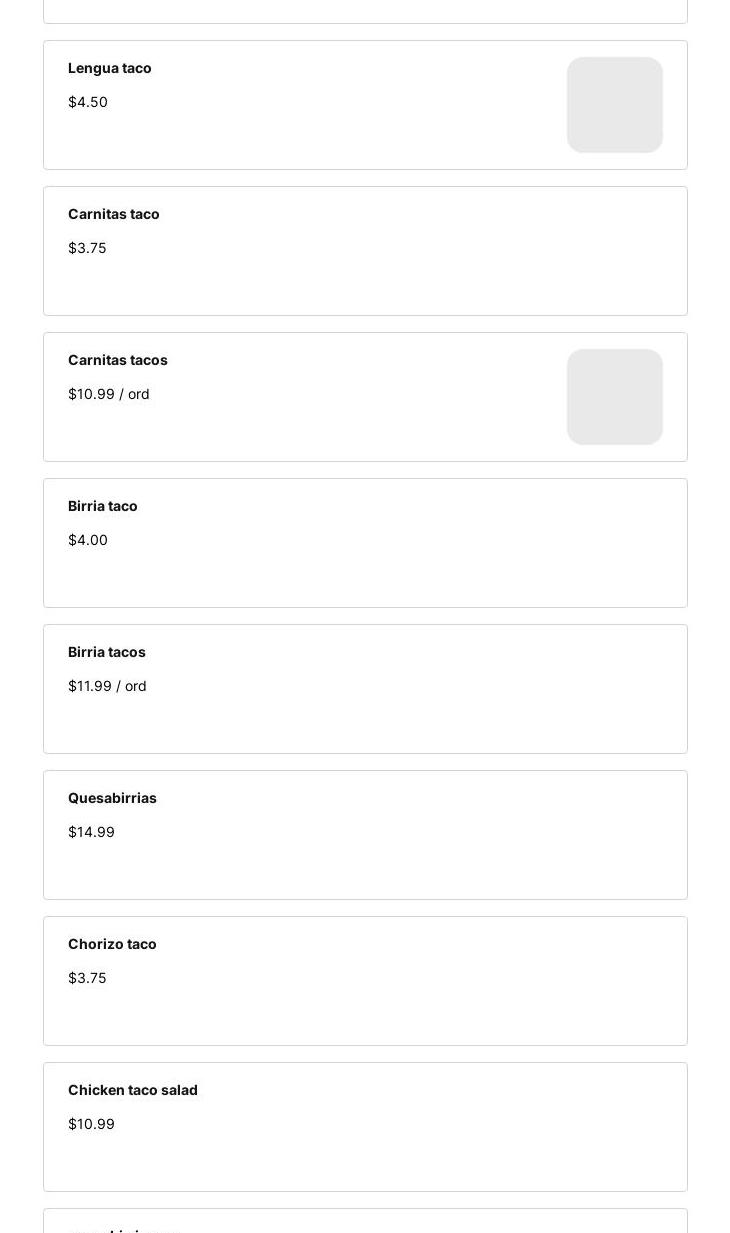
Task: Select the Birria taco item title
Action: pyautogui.click(x=103, y=506)
